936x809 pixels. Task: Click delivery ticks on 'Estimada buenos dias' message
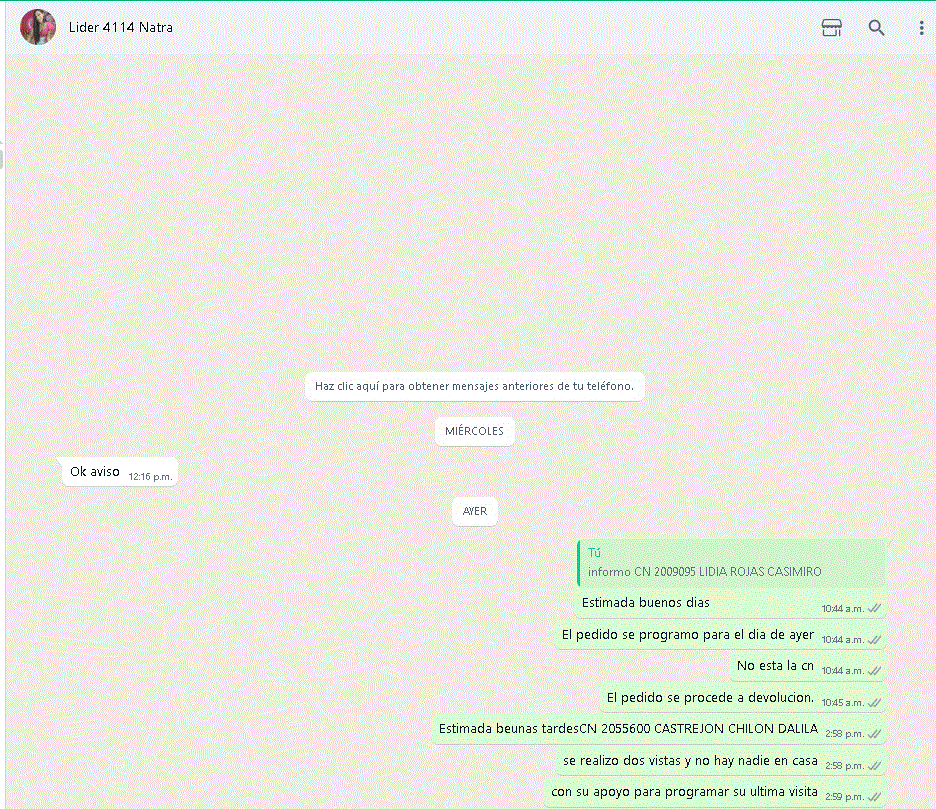[x=874, y=608]
